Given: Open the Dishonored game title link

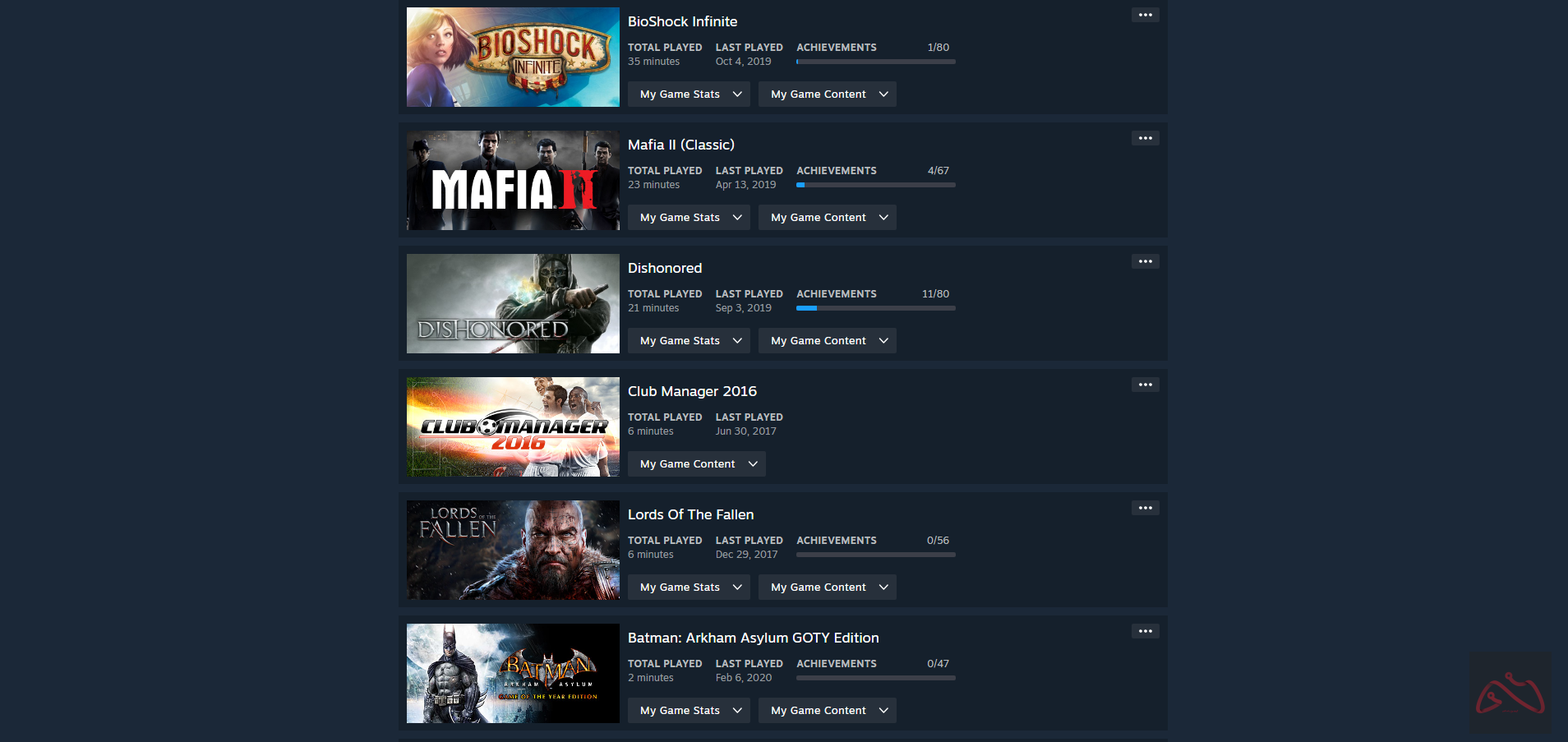Looking at the screenshot, I should [665, 268].
